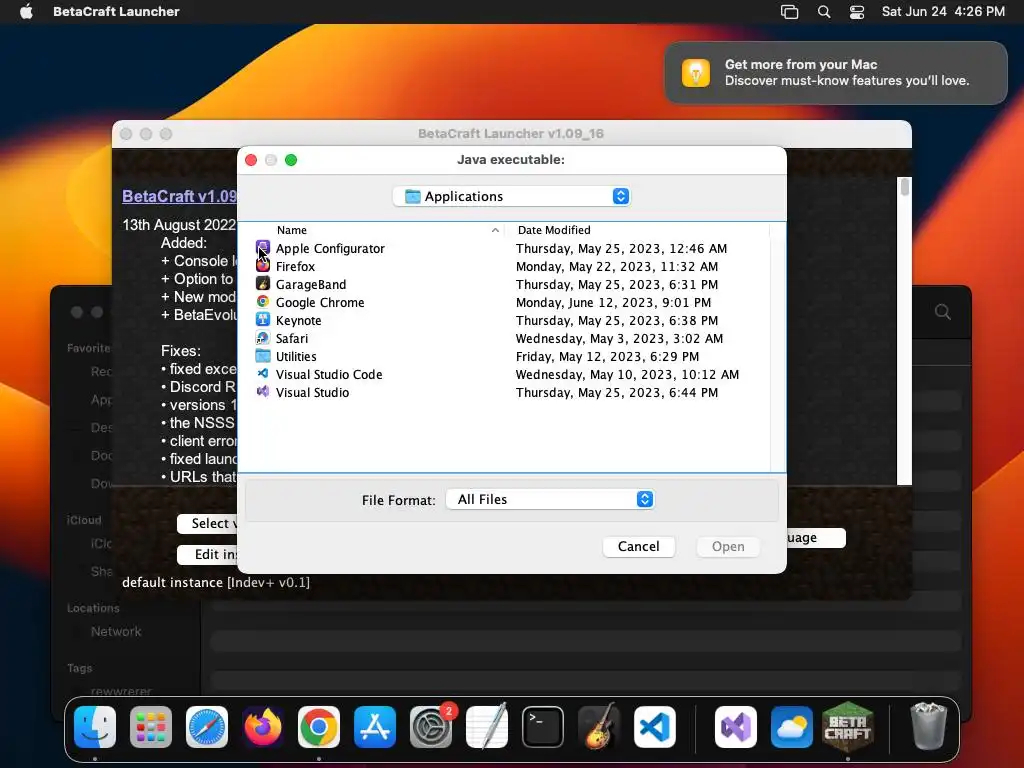
Task: Open the BetaCraft Launcher menu bar item
Action: 116,12
